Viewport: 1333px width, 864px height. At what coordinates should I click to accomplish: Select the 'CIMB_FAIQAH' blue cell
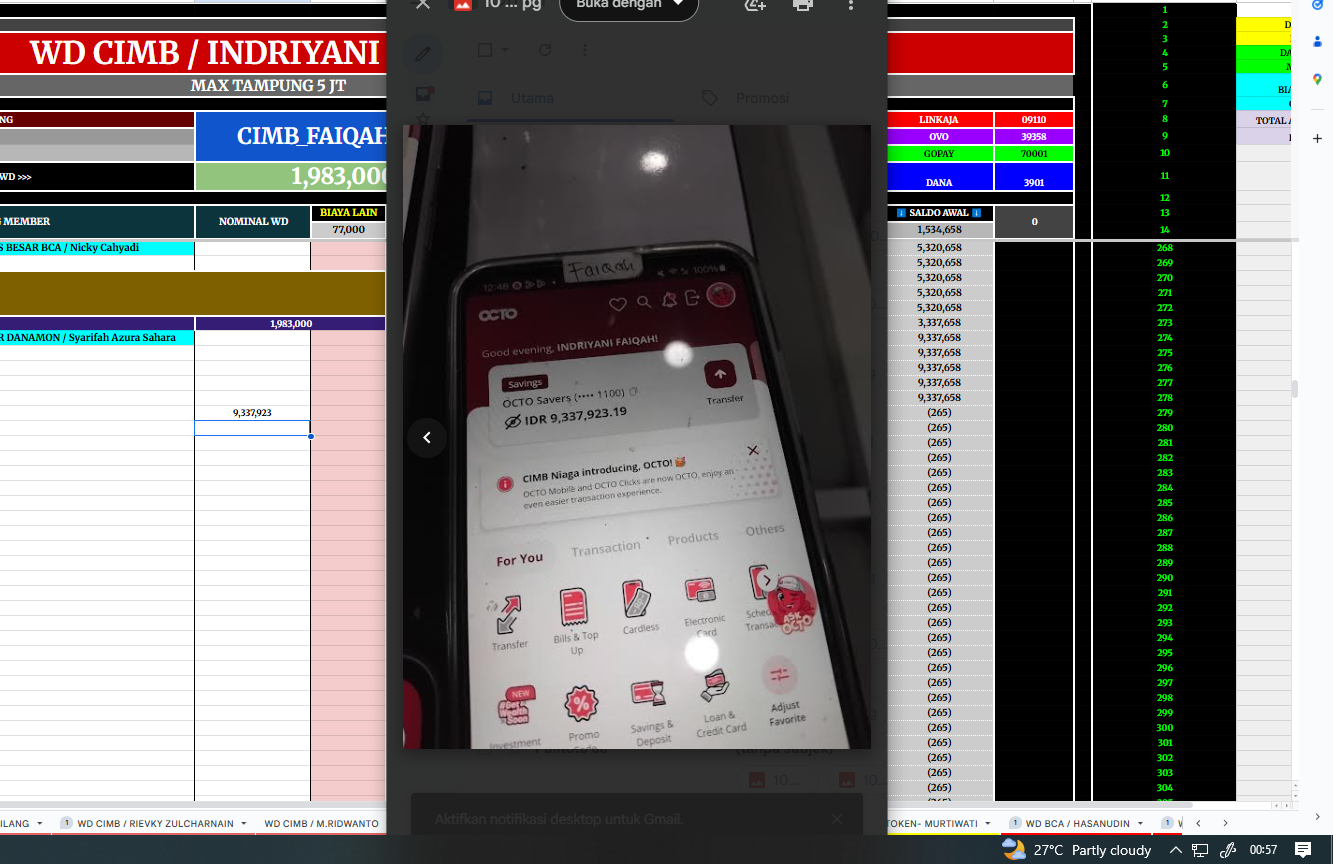pyautogui.click(x=291, y=136)
